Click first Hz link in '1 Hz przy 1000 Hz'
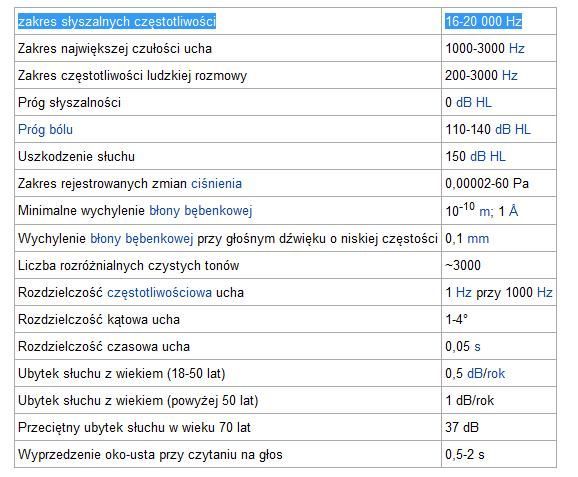Image resolution: width=578 pixels, height=477 pixels. pyautogui.click(x=464, y=292)
